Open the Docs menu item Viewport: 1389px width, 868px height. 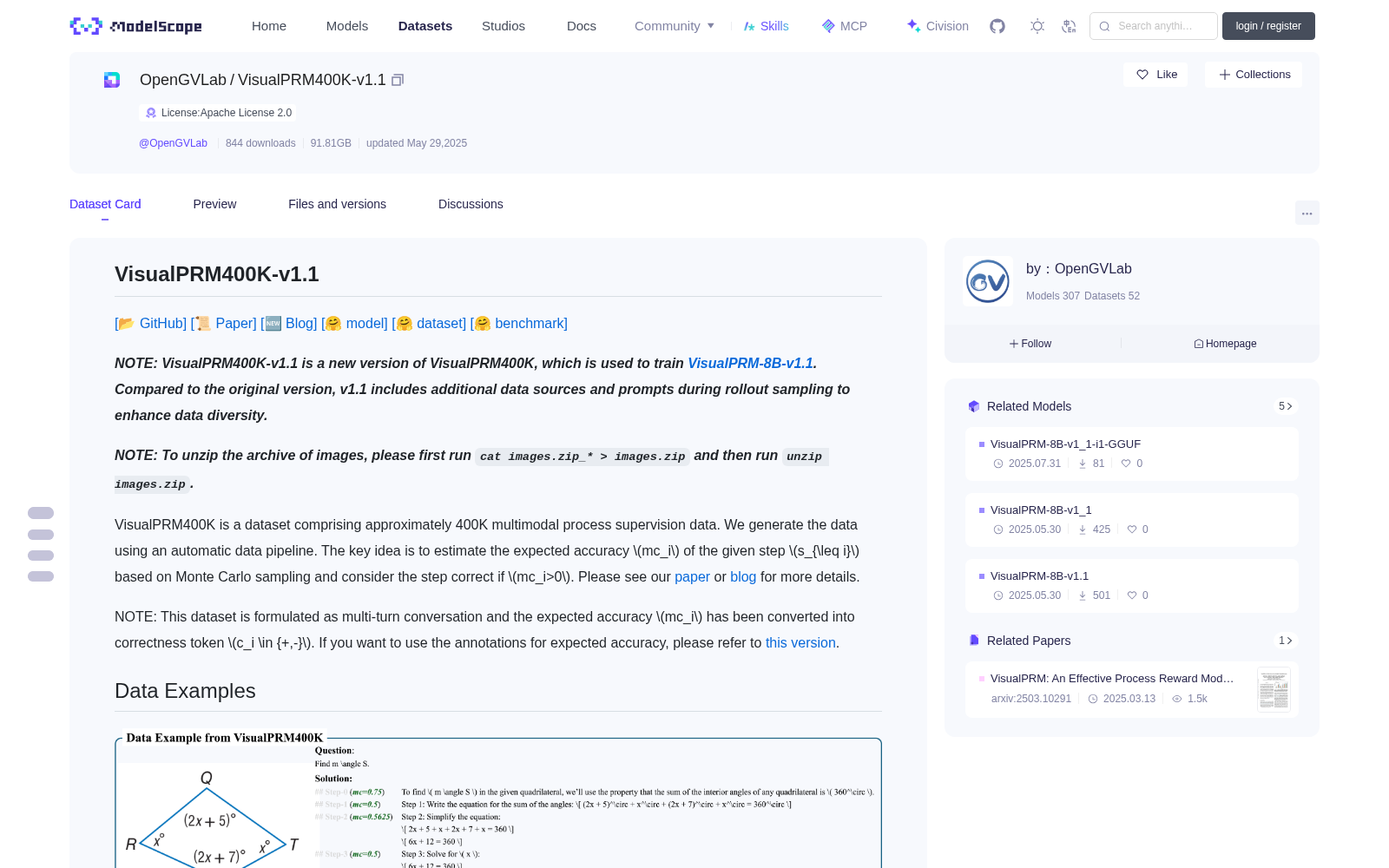[582, 26]
